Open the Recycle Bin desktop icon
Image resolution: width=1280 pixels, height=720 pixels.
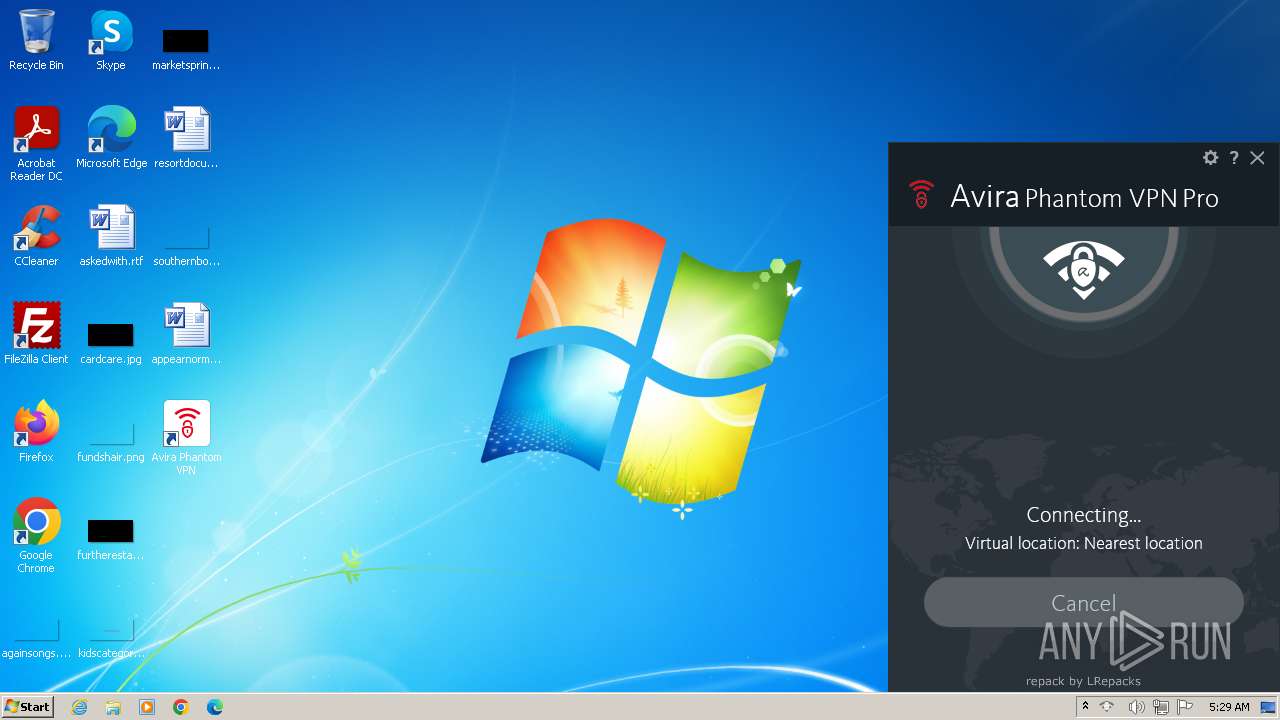(x=36, y=40)
